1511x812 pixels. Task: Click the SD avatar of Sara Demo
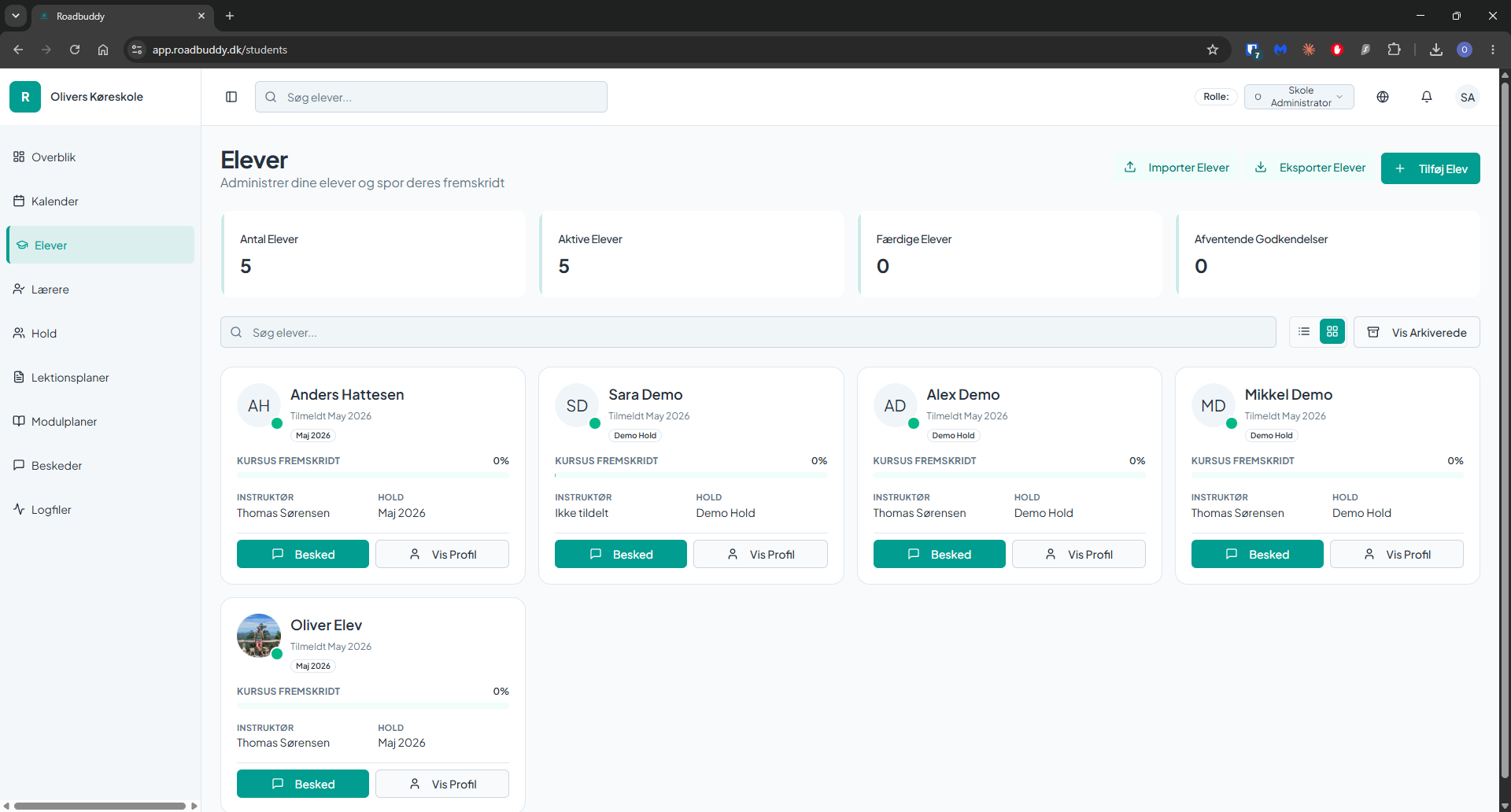577,405
